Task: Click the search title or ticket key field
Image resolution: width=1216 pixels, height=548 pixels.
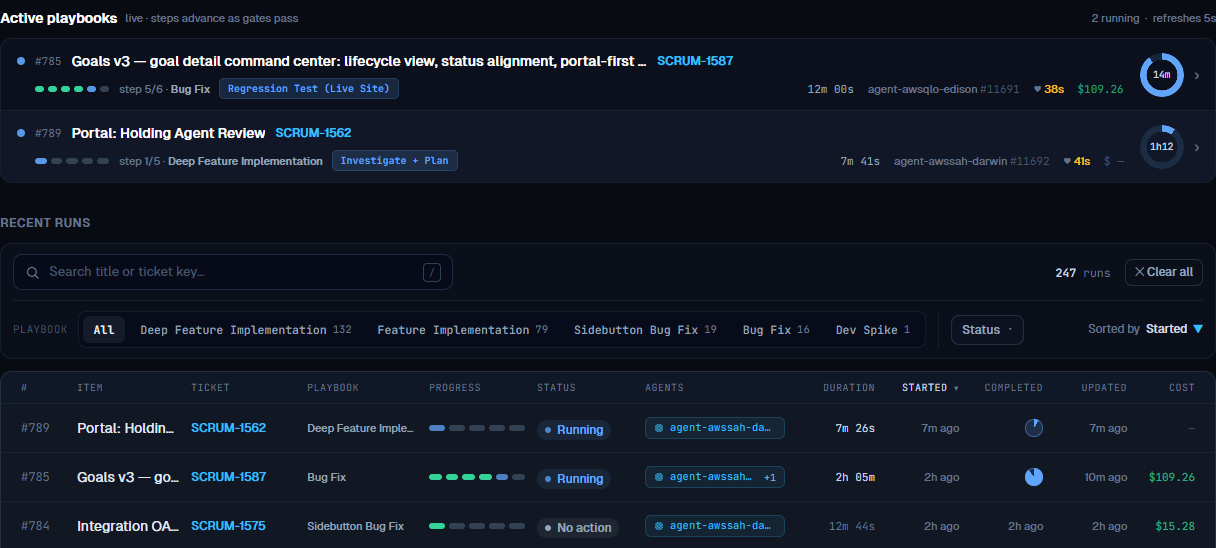Action: (233, 272)
